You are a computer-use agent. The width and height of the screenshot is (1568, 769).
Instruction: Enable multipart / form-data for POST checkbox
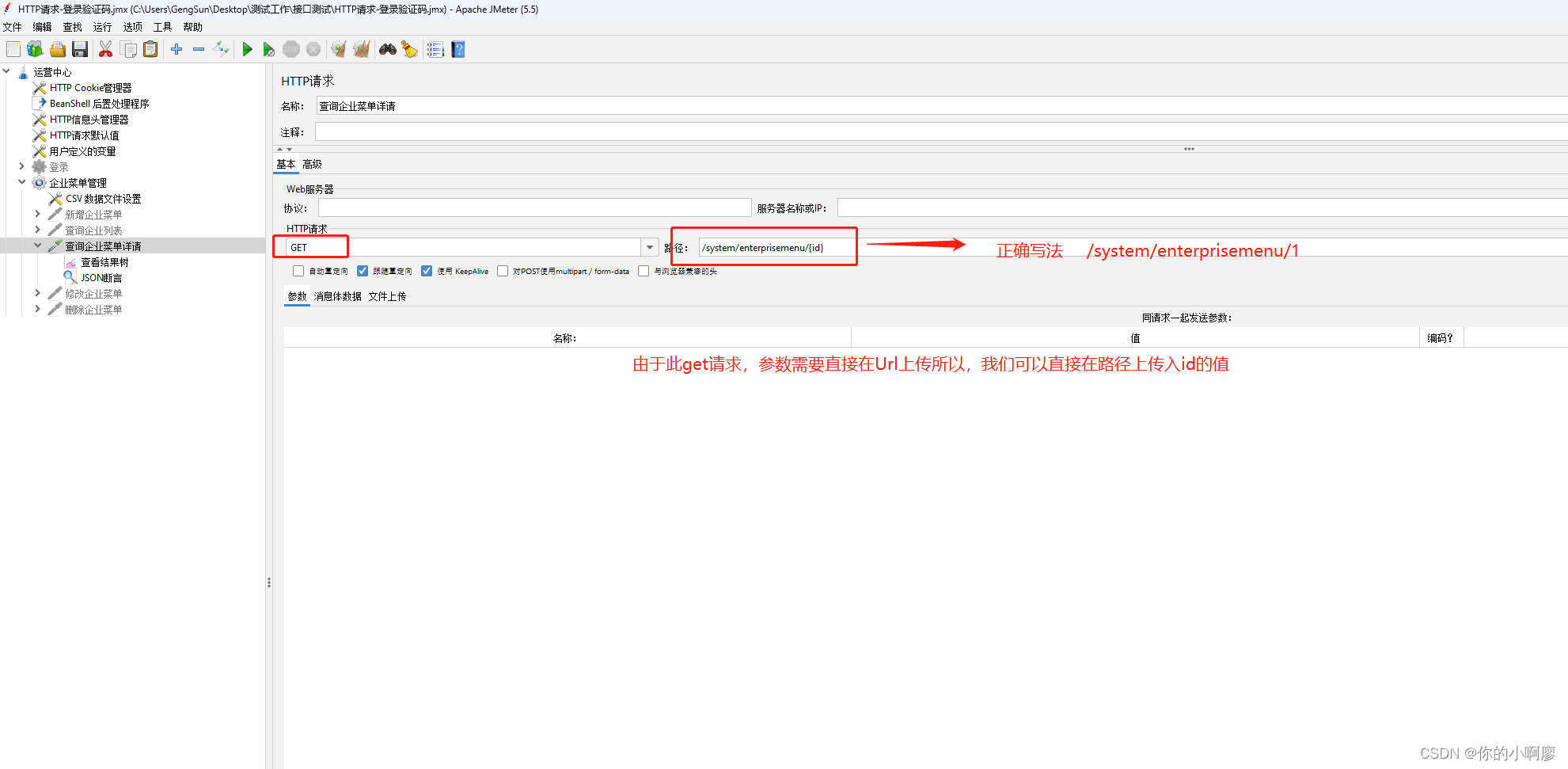[503, 271]
